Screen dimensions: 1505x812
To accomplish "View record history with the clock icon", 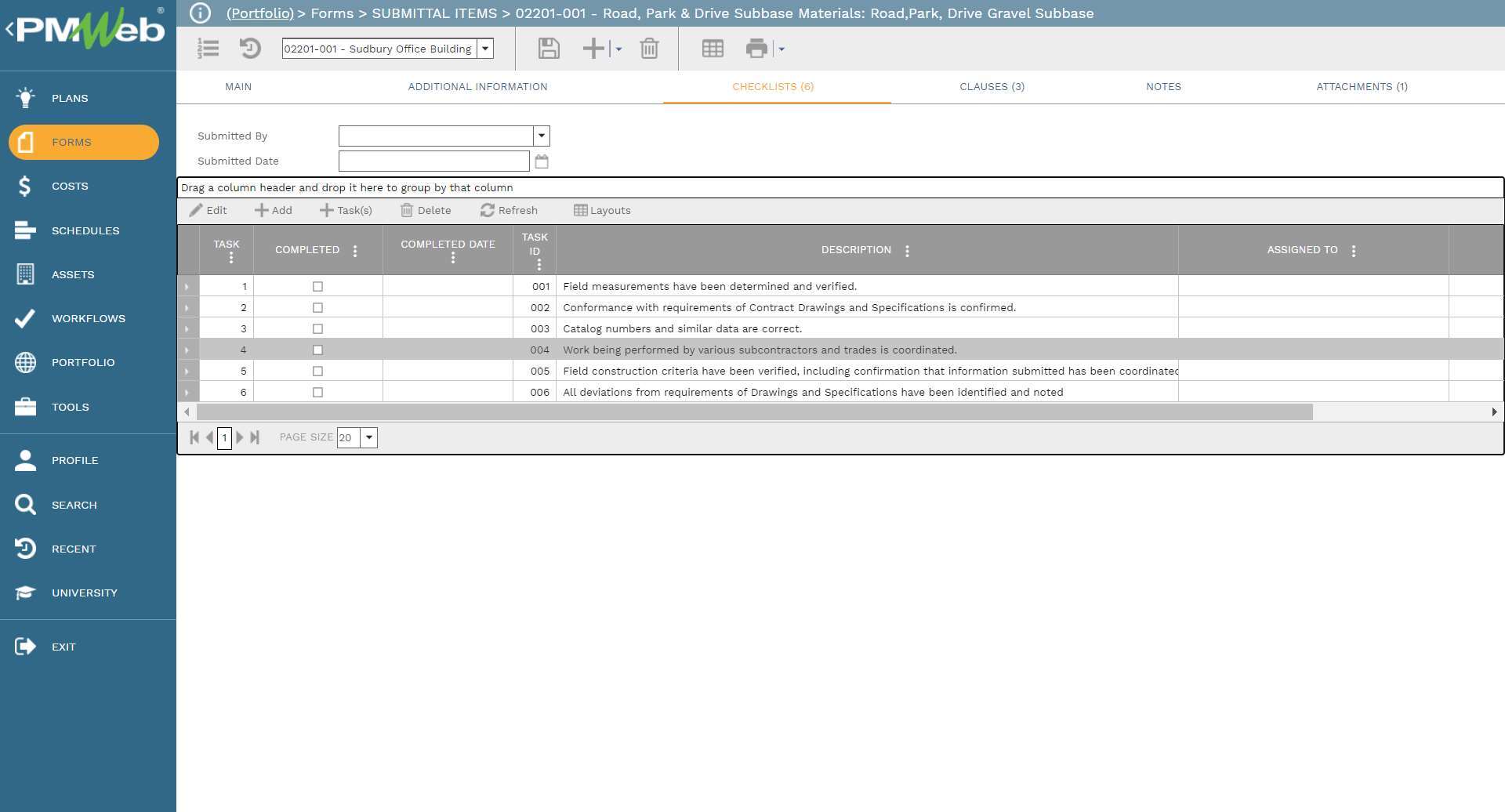I will pos(249,49).
